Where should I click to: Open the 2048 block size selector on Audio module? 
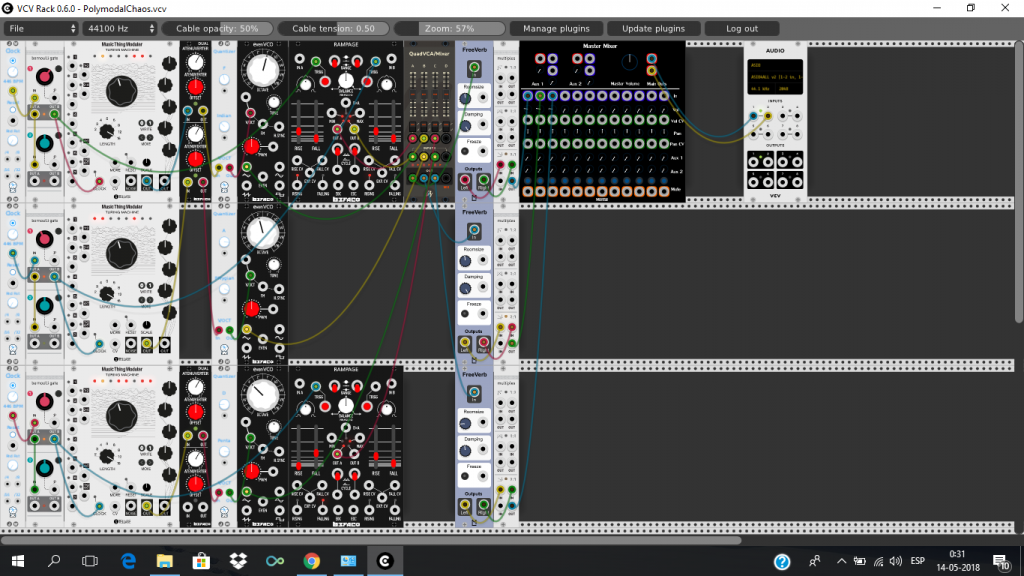789,88
